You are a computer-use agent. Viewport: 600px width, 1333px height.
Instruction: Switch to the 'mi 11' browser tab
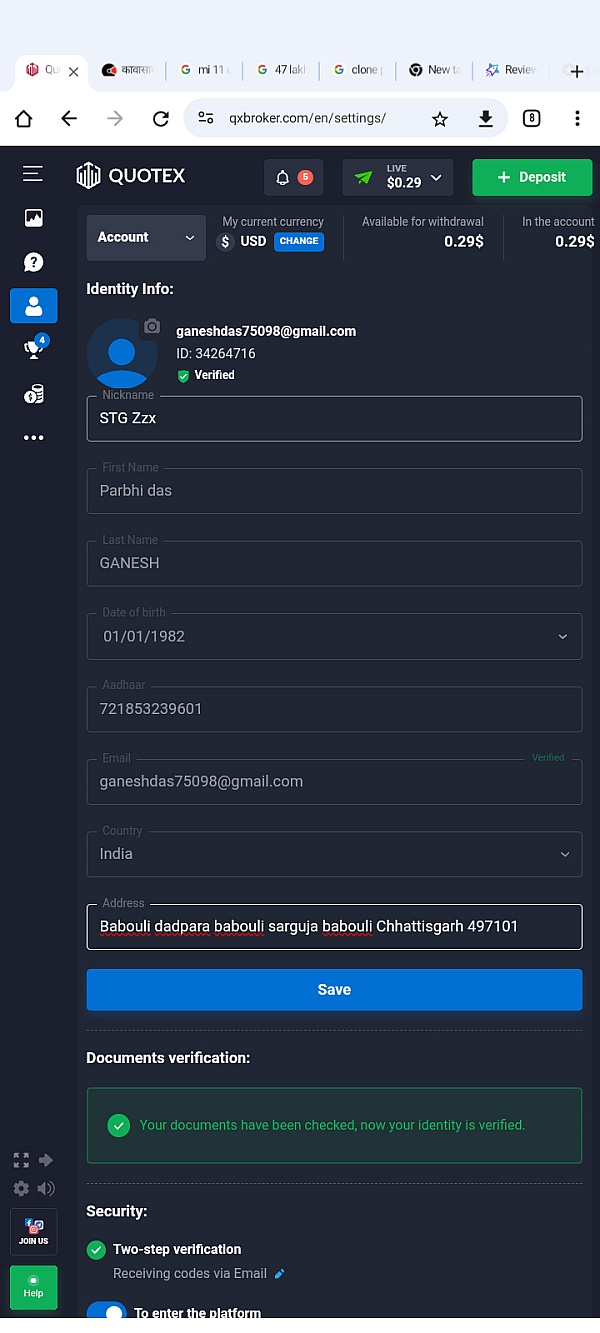205,70
